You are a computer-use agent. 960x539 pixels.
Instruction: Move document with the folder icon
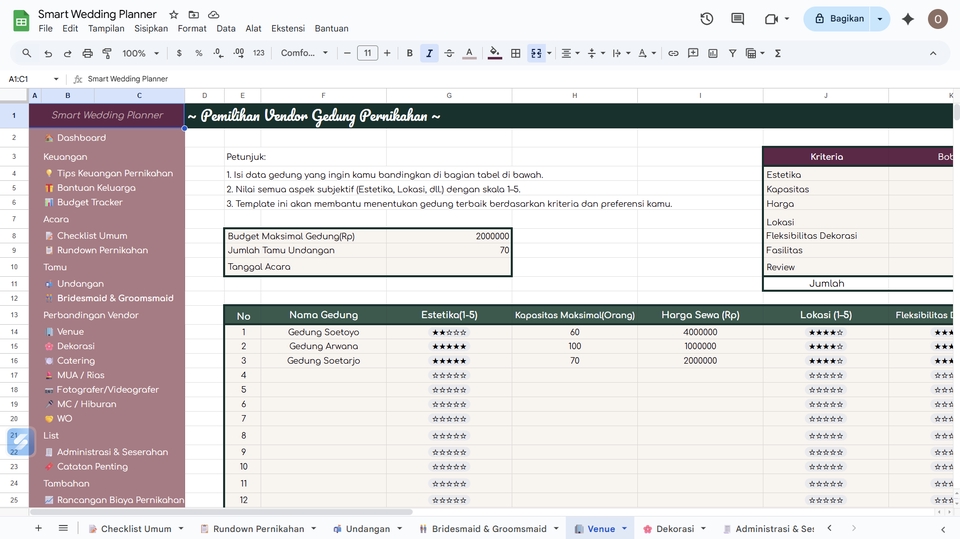193,14
